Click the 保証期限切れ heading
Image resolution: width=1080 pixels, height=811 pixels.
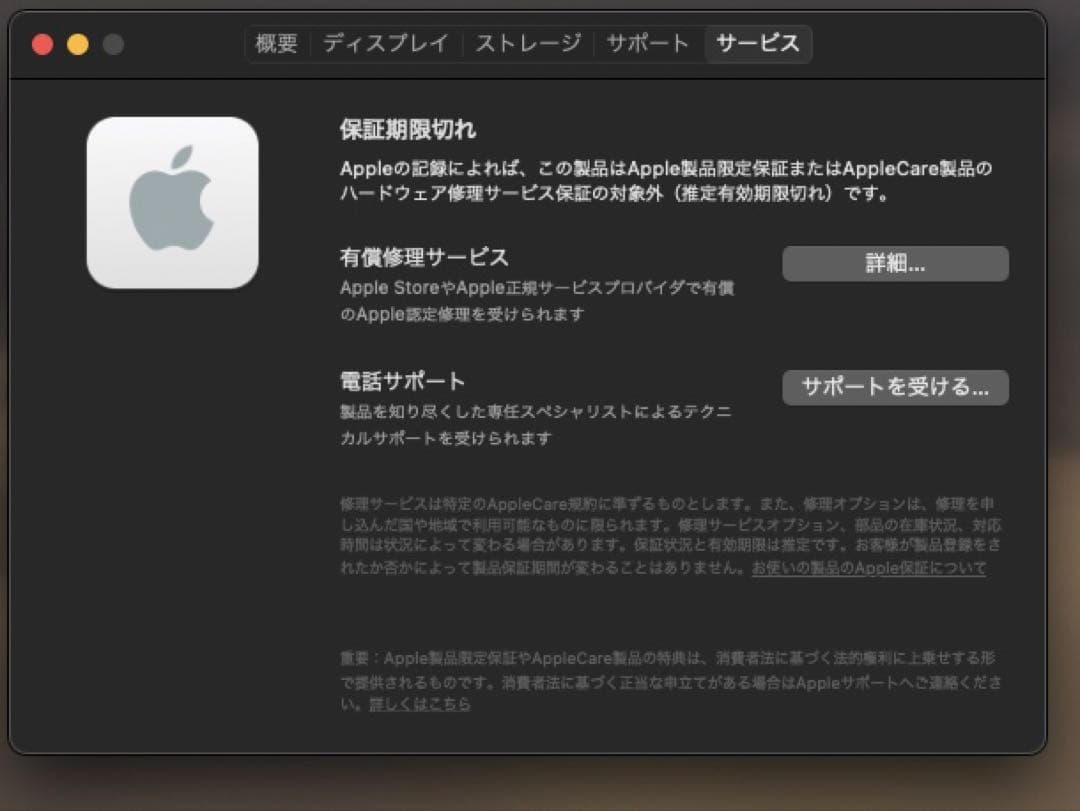408,130
